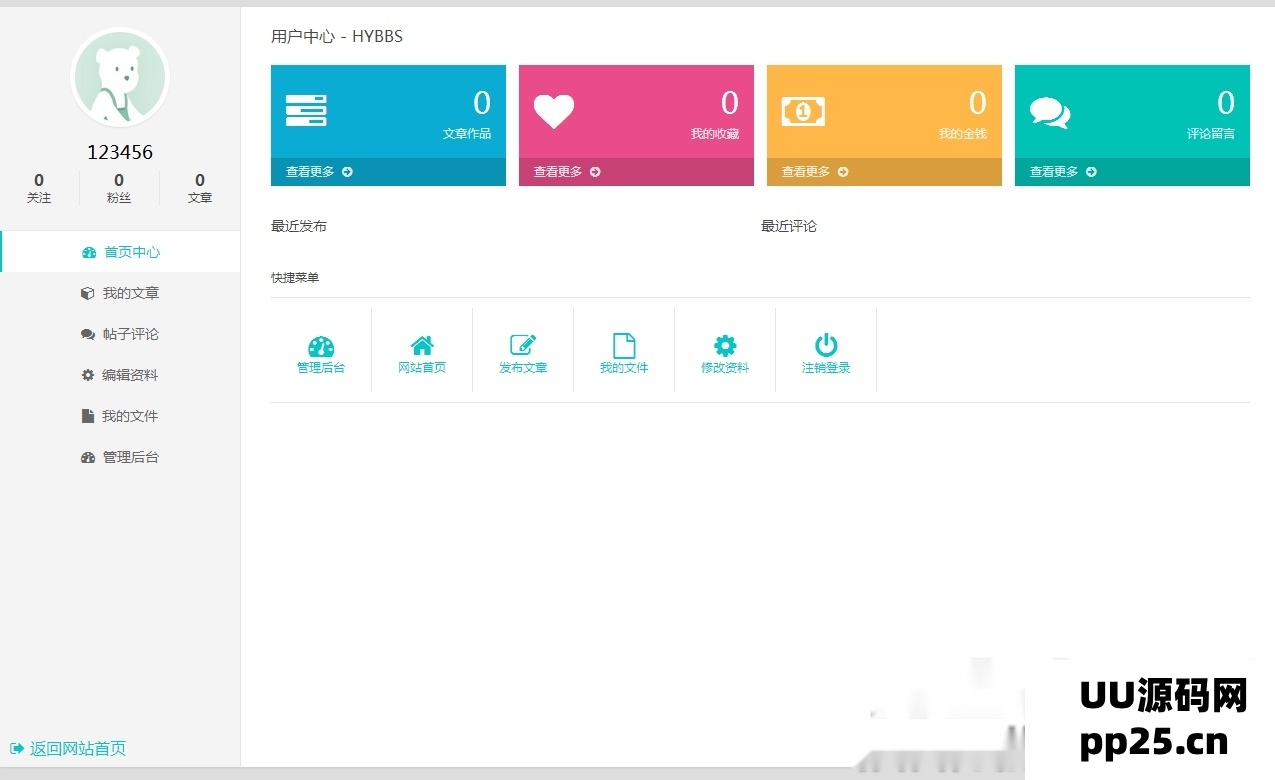Click the 粉丝 counter
Image resolution: width=1275 pixels, height=780 pixels.
click(x=119, y=188)
